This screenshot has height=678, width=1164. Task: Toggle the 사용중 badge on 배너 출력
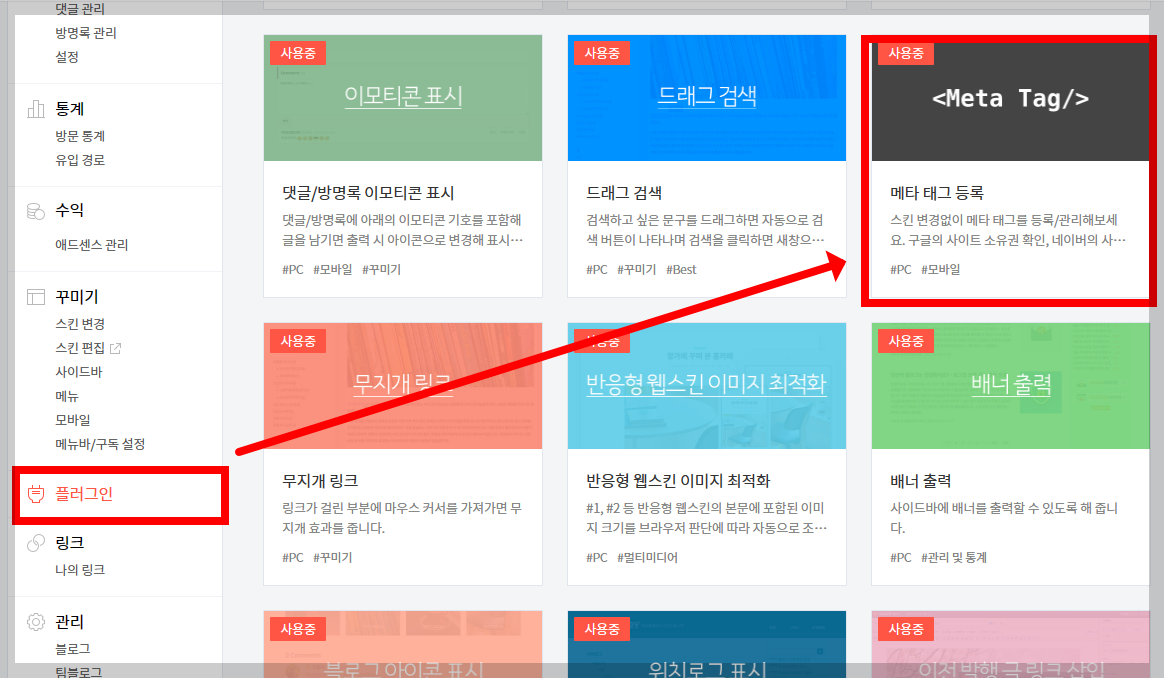(905, 340)
